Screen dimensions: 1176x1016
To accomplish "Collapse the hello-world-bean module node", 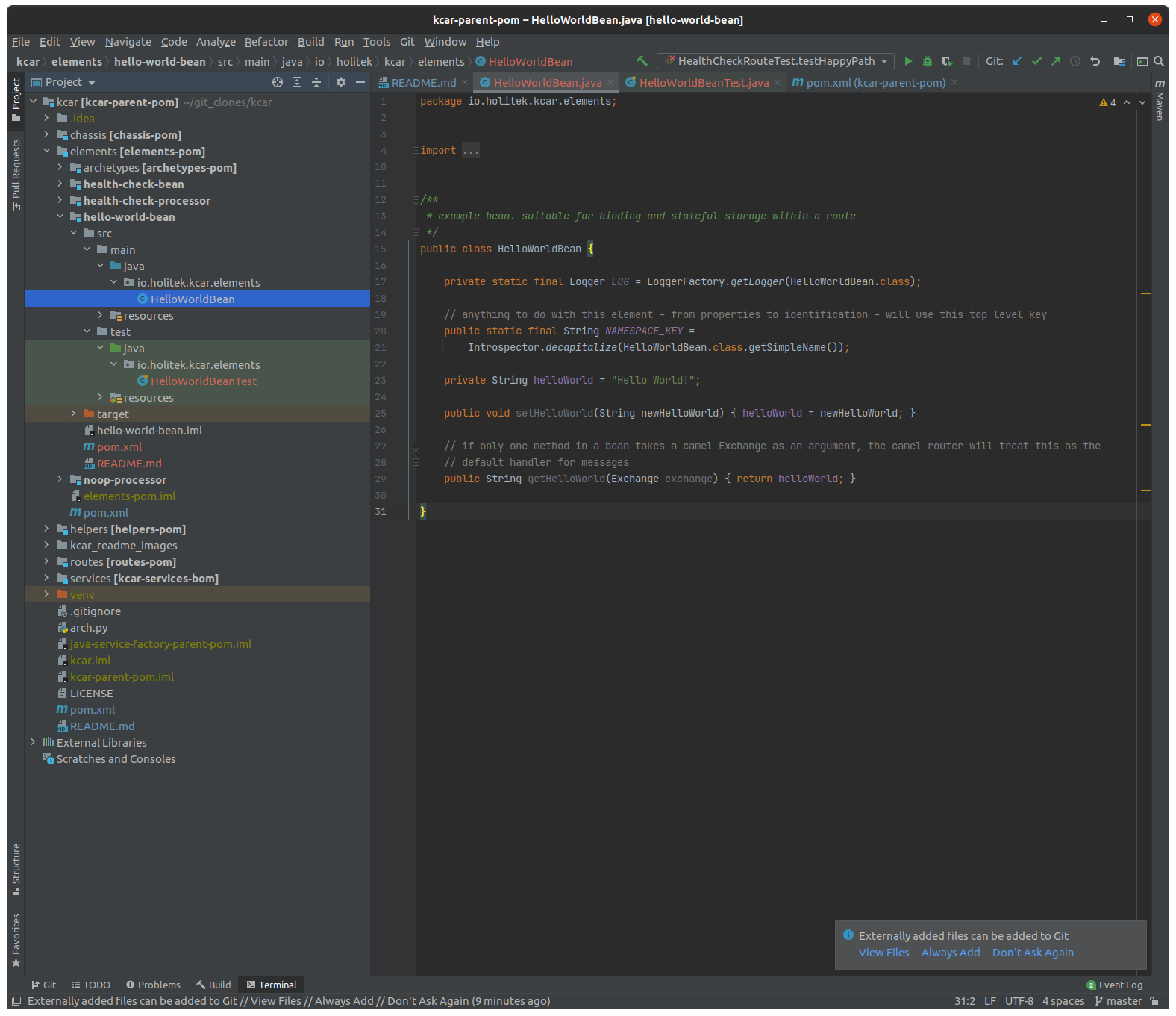I will click(60, 216).
